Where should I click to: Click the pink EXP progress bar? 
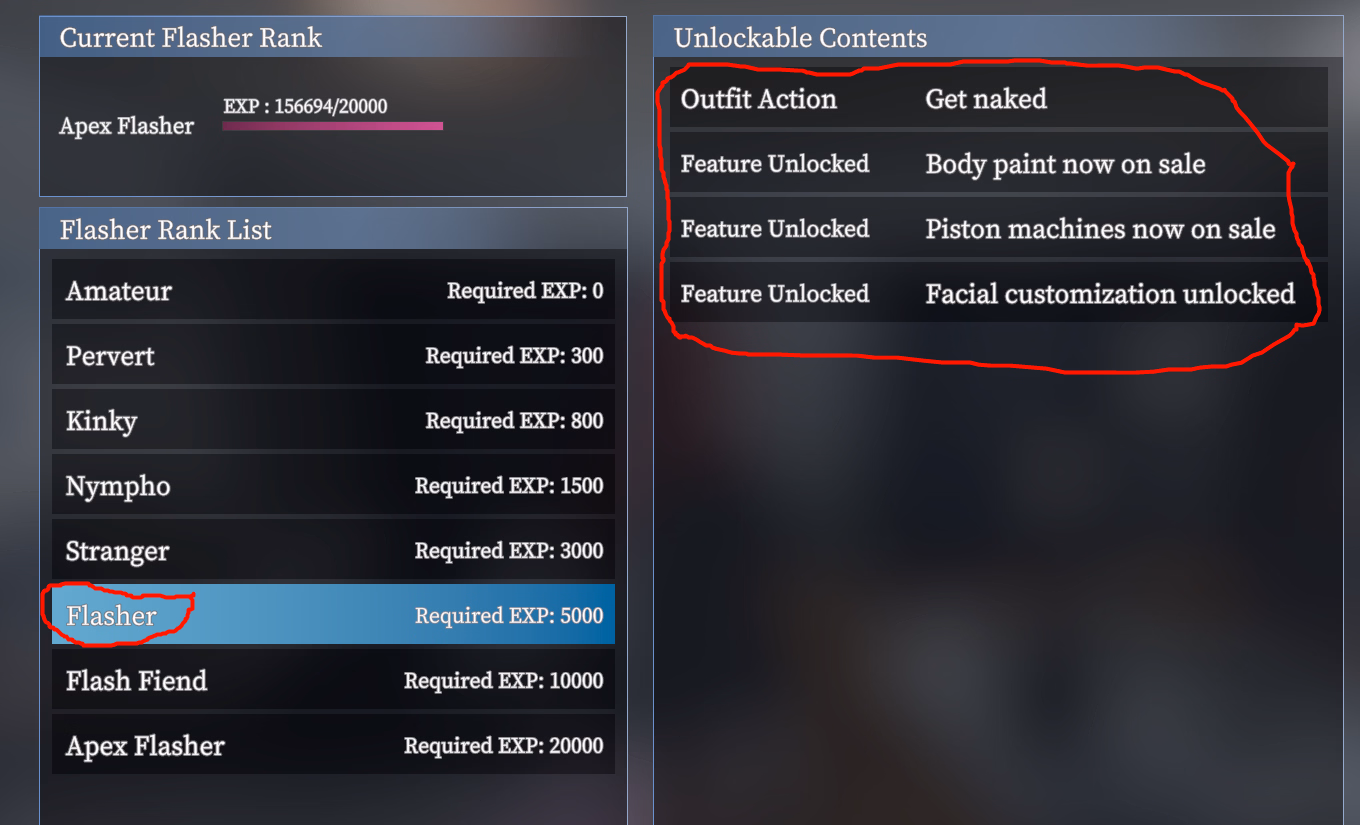pos(332,126)
